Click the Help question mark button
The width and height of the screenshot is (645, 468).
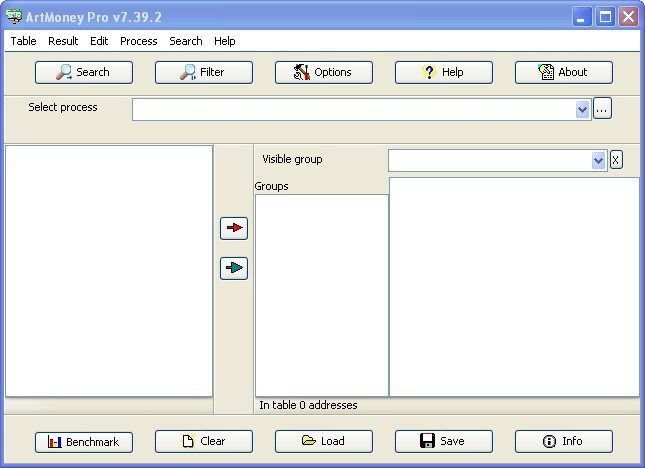pyautogui.click(x=444, y=72)
